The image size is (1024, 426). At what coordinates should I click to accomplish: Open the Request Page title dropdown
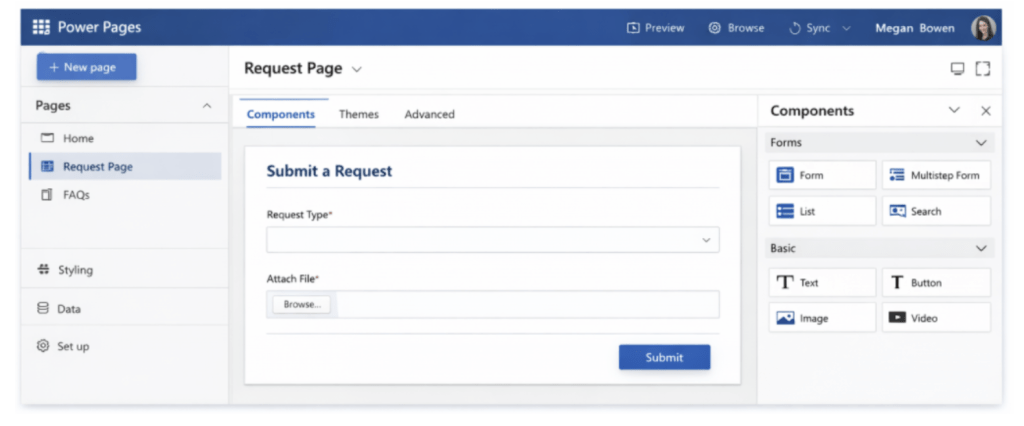357,69
